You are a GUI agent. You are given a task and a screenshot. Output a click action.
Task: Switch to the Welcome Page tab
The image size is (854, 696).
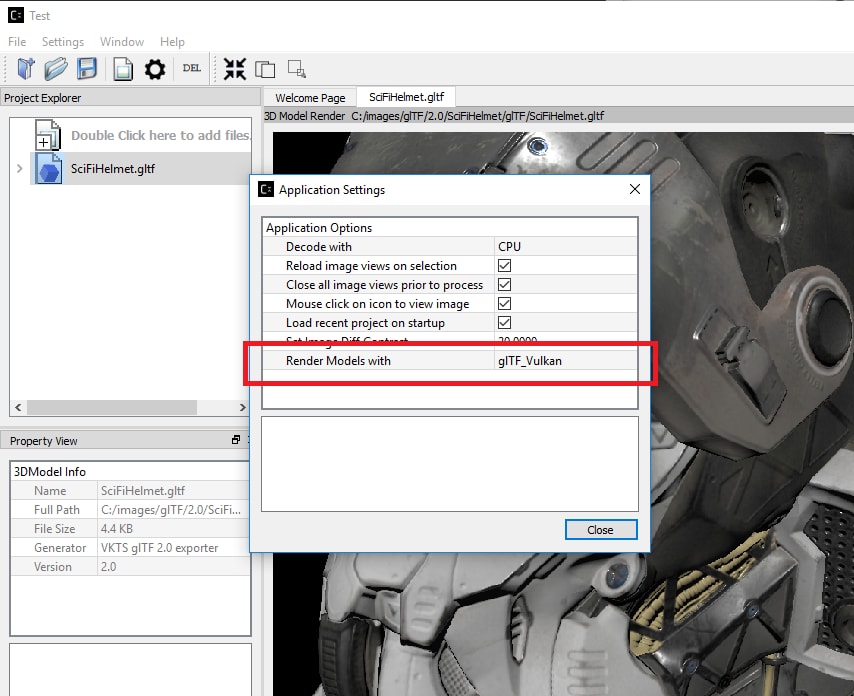tap(310, 99)
